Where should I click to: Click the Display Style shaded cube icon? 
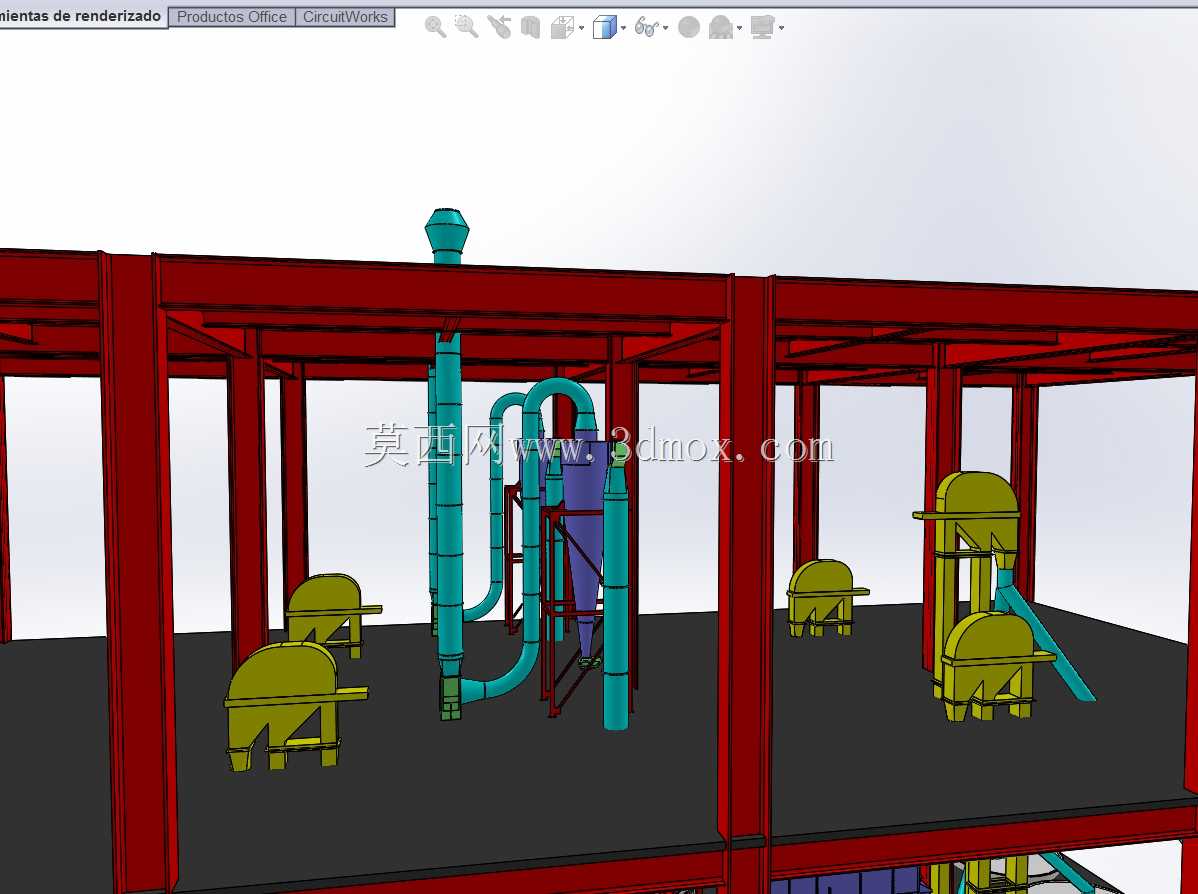(604, 28)
